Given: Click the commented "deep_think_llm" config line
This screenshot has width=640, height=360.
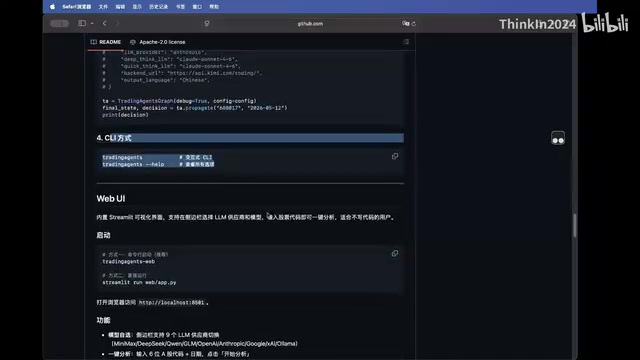Looking at the screenshot, I should point(170,59).
